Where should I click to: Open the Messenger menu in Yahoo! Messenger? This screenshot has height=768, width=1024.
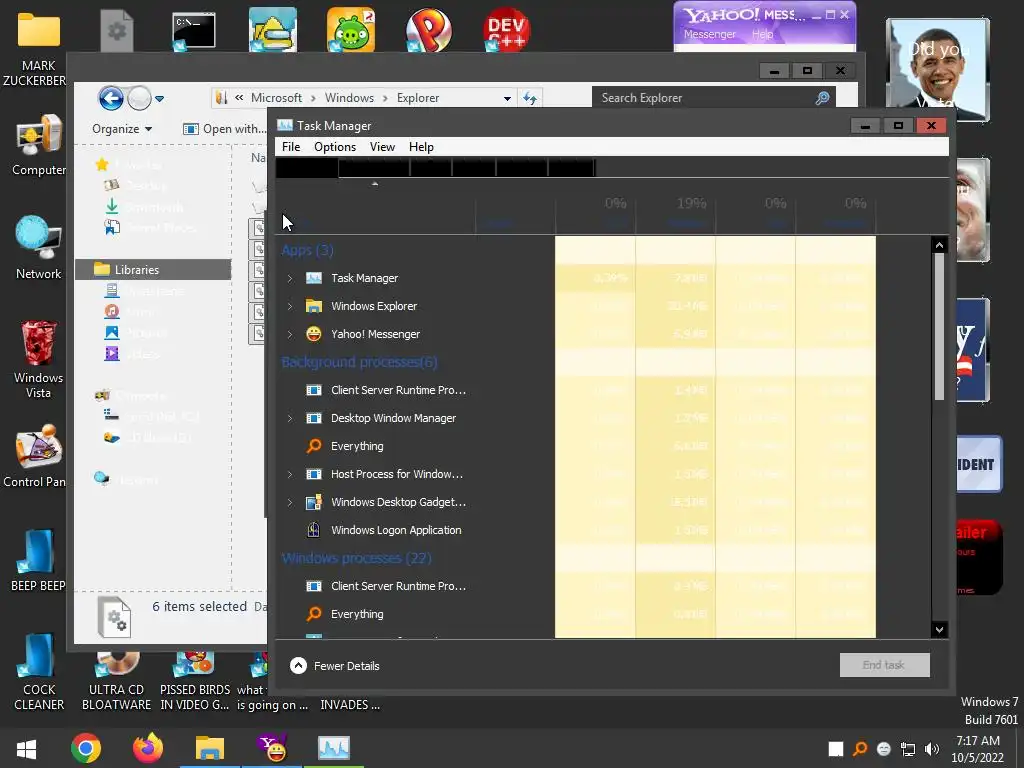tap(709, 34)
